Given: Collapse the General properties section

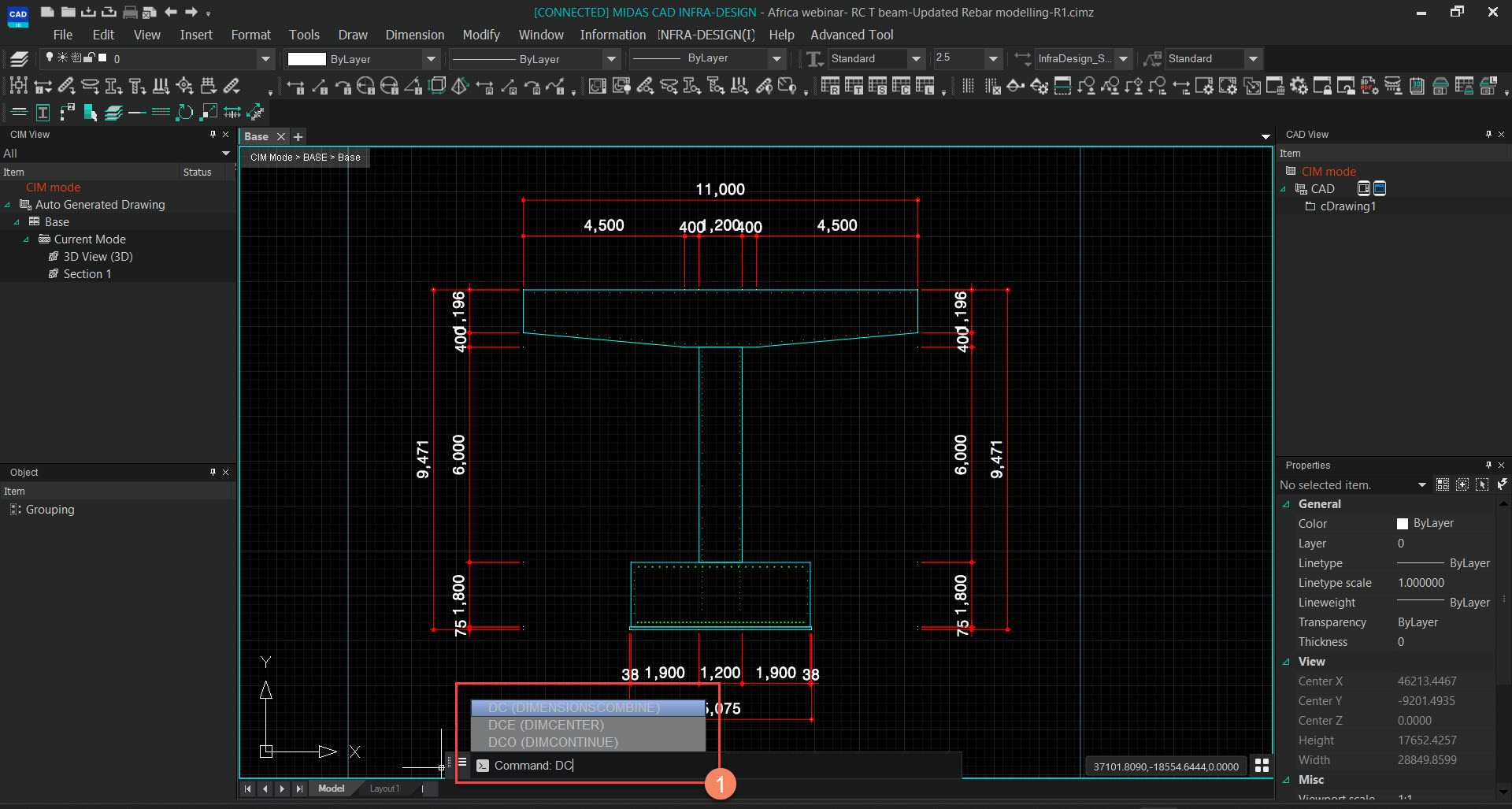Looking at the screenshot, I should 1287,504.
